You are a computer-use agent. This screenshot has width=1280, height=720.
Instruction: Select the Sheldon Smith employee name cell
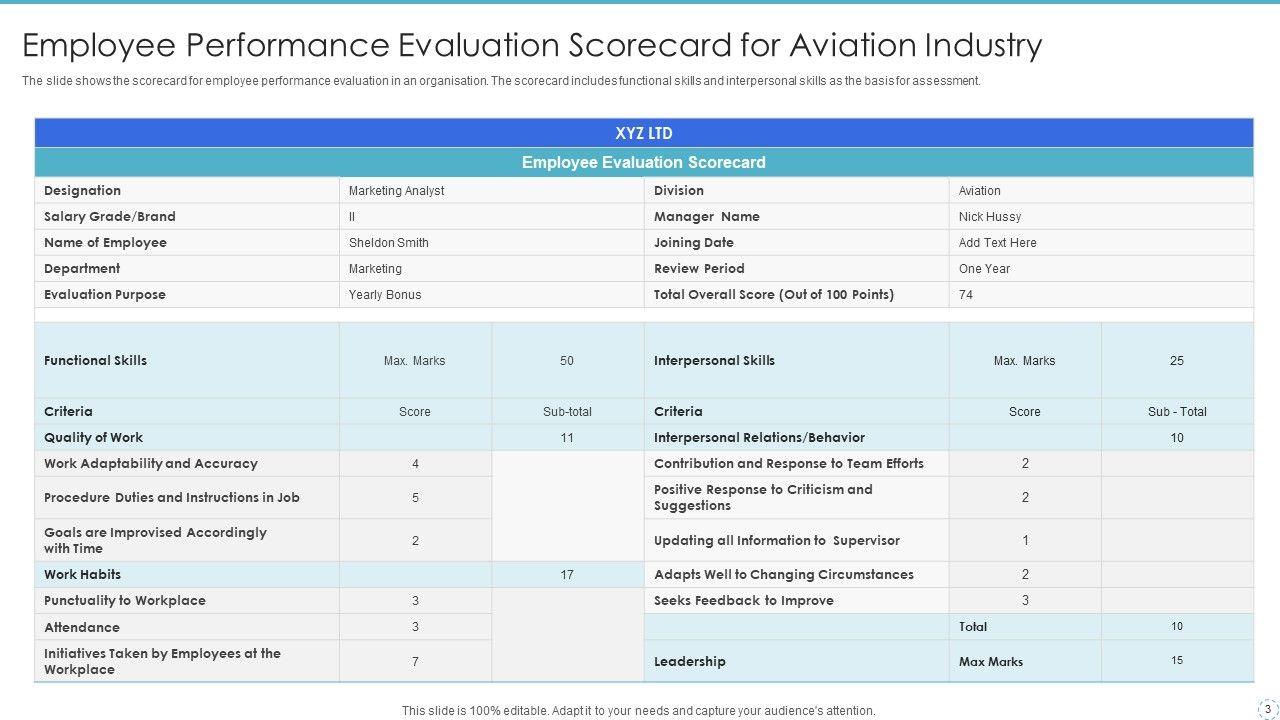(x=389, y=243)
